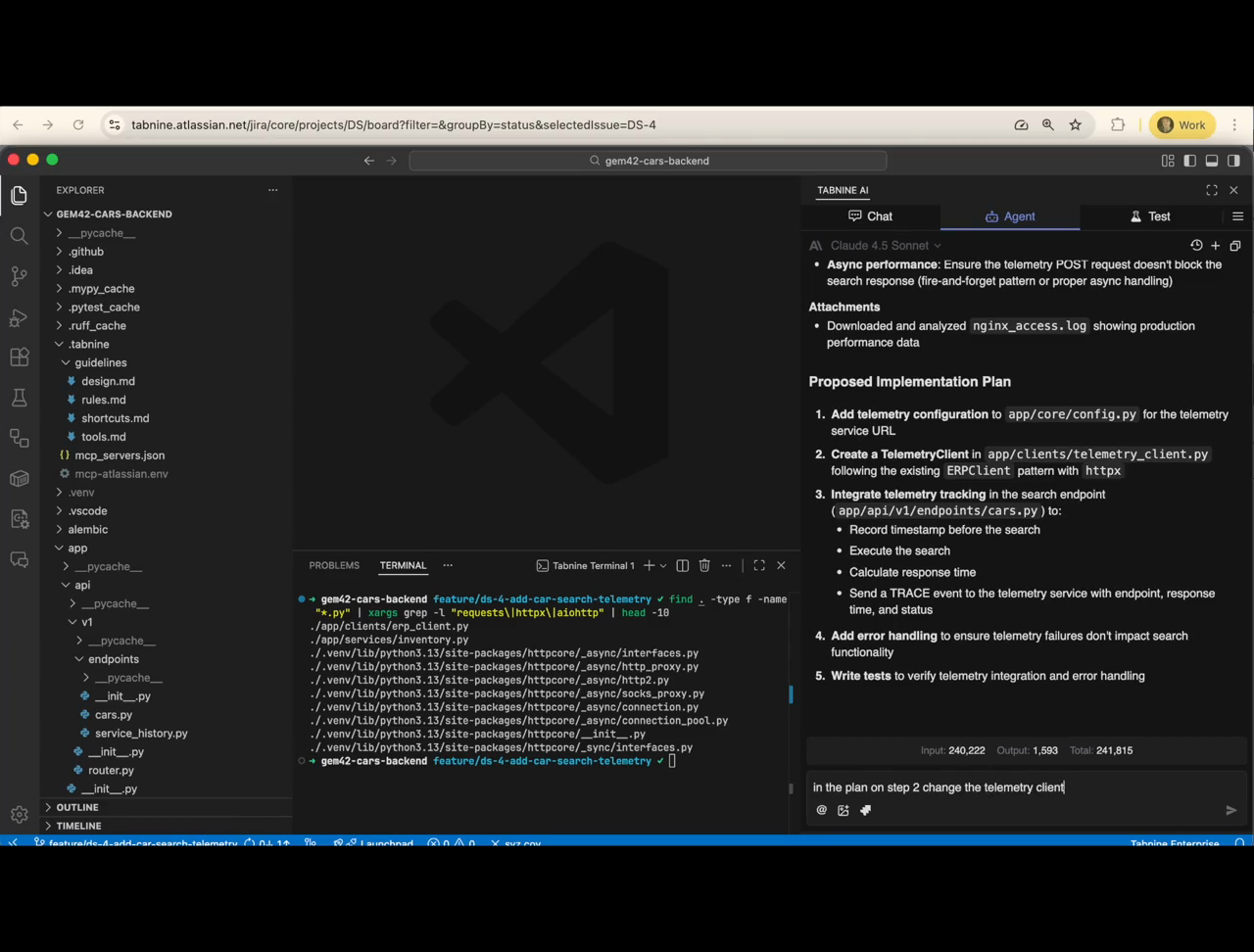Click the gem42-cars-backend command center search
Image resolution: width=1254 pixels, height=952 pixels.
click(x=648, y=161)
